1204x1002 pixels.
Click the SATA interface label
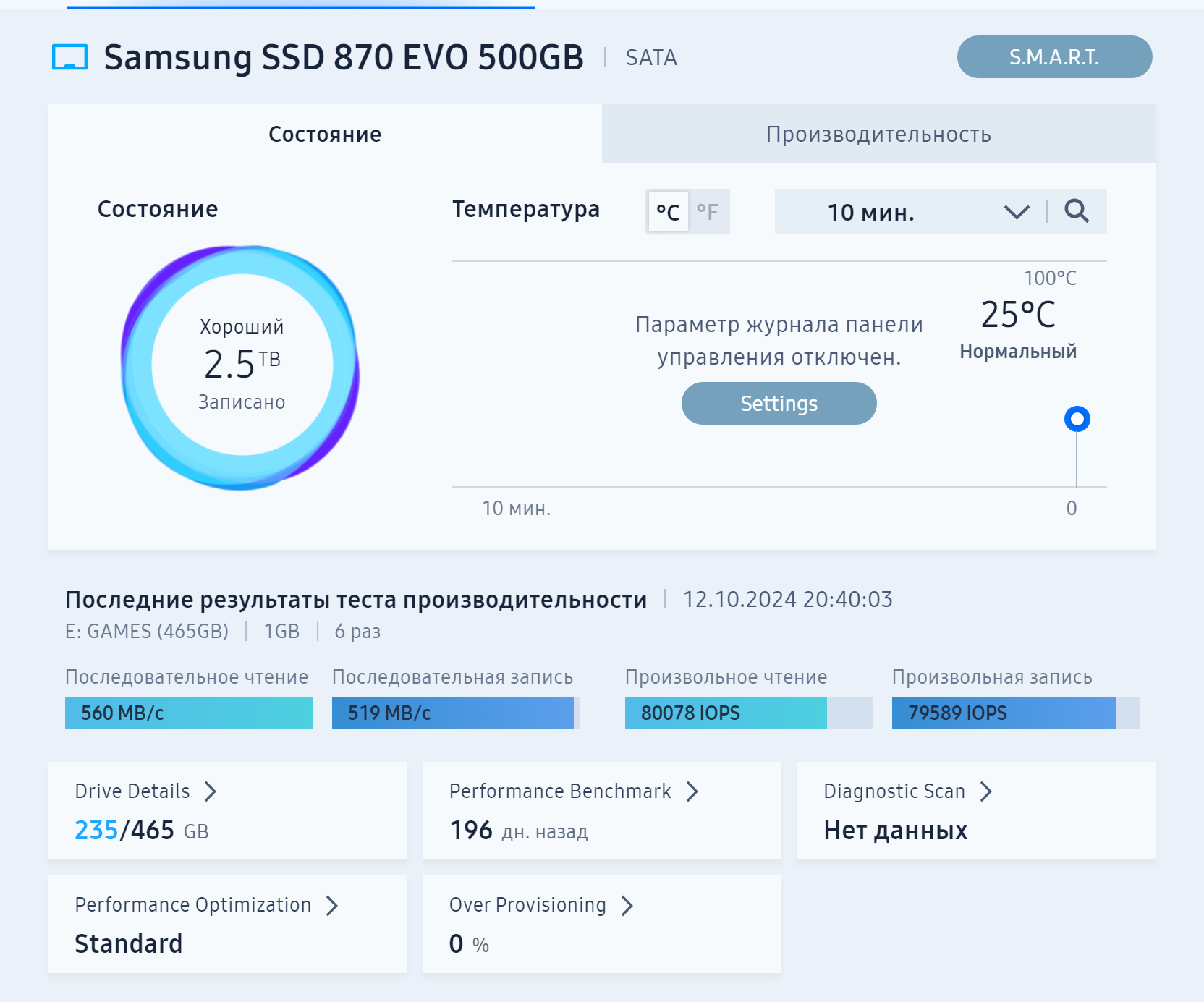(x=651, y=57)
